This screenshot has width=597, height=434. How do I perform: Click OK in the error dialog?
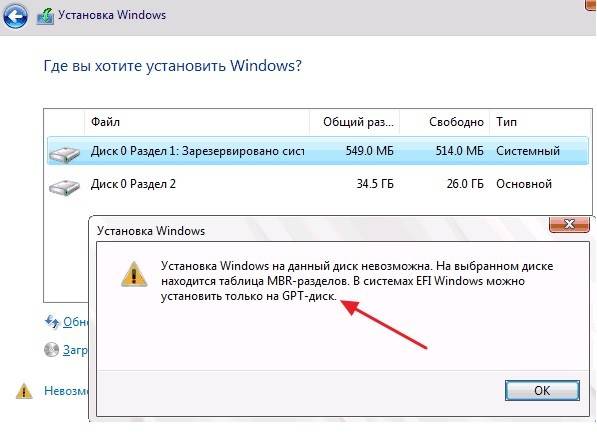(542, 390)
